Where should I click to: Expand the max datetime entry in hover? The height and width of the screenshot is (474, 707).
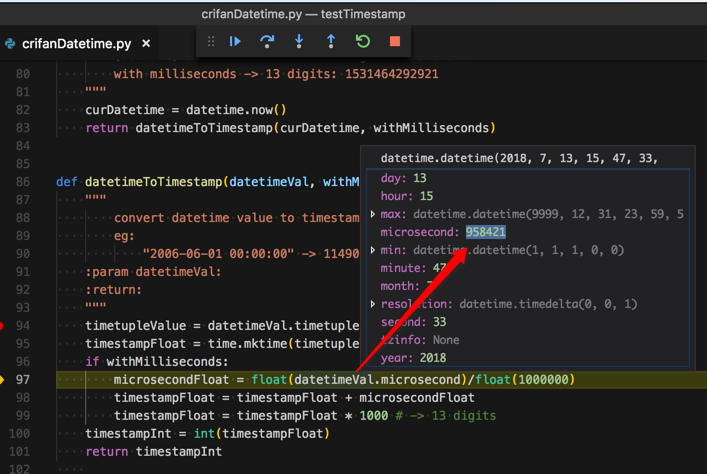click(x=373, y=214)
